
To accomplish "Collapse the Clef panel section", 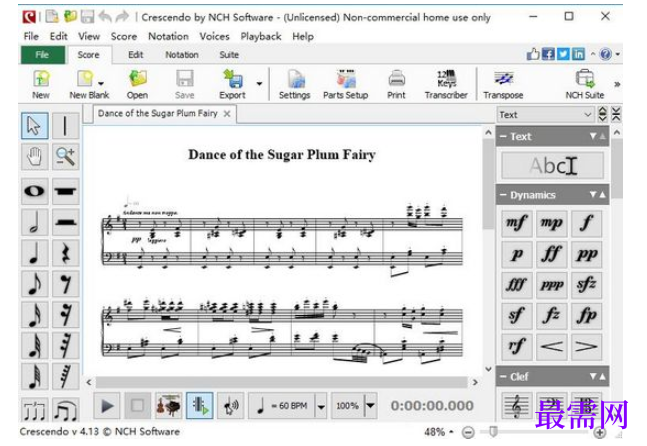I will [x=503, y=377].
